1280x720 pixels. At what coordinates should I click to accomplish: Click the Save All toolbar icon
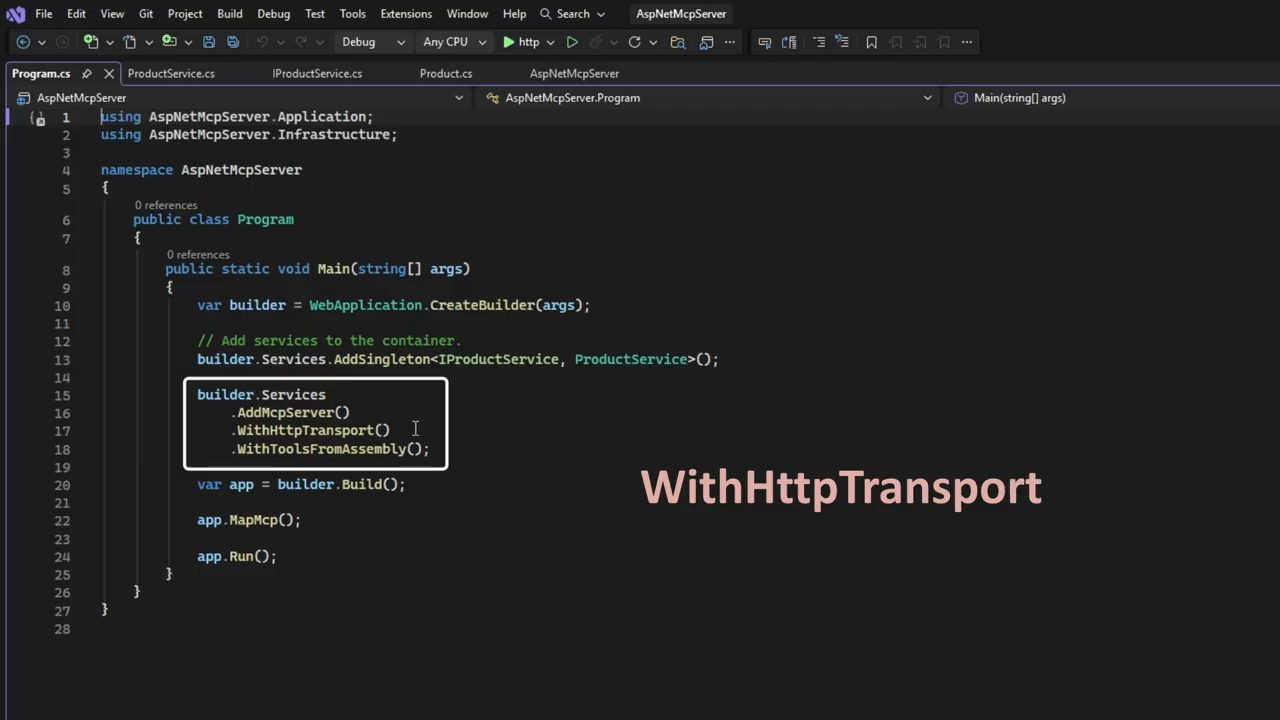pyautogui.click(x=233, y=42)
